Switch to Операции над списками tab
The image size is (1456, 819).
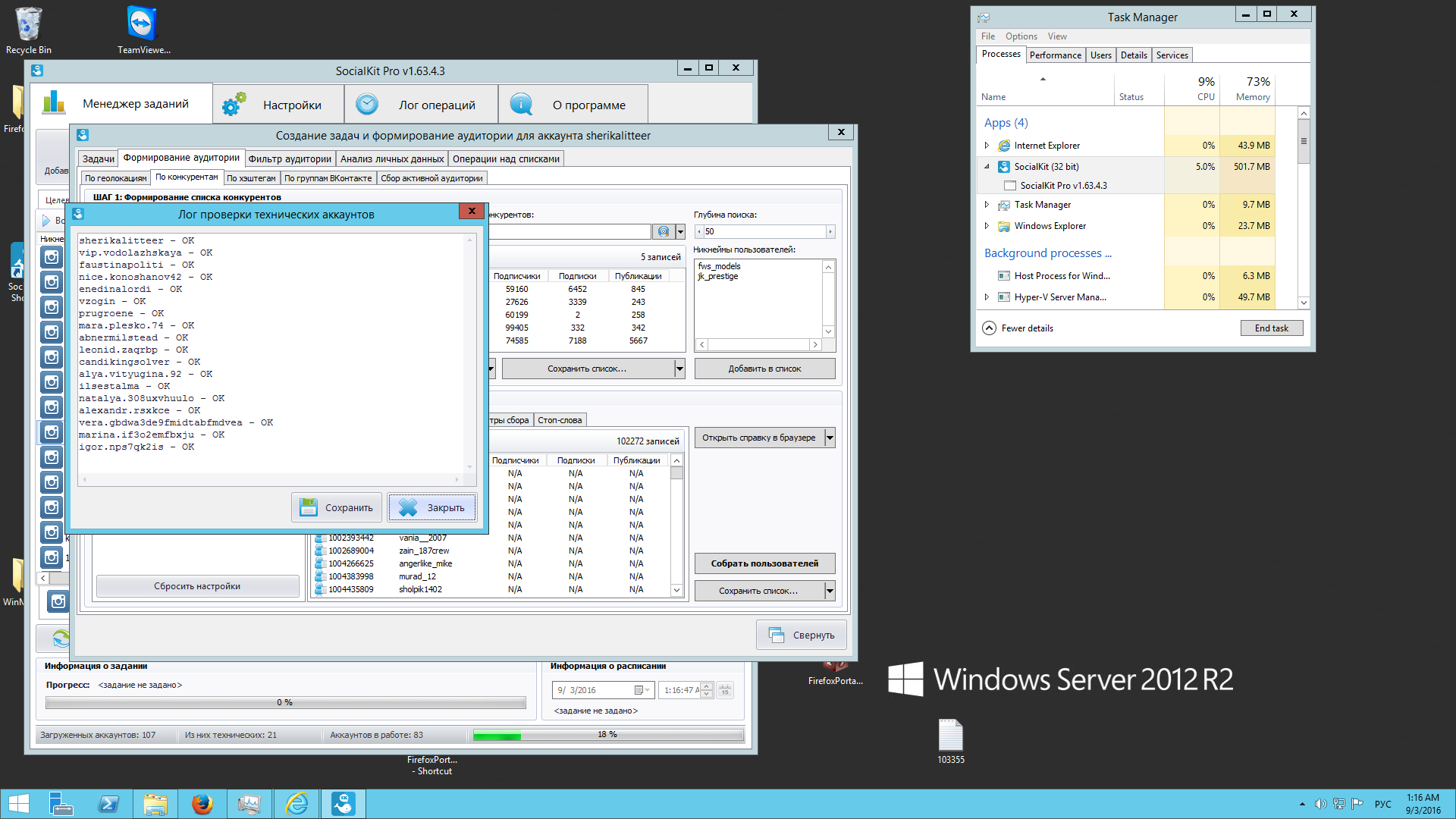pyautogui.click(x=506, y=158)
